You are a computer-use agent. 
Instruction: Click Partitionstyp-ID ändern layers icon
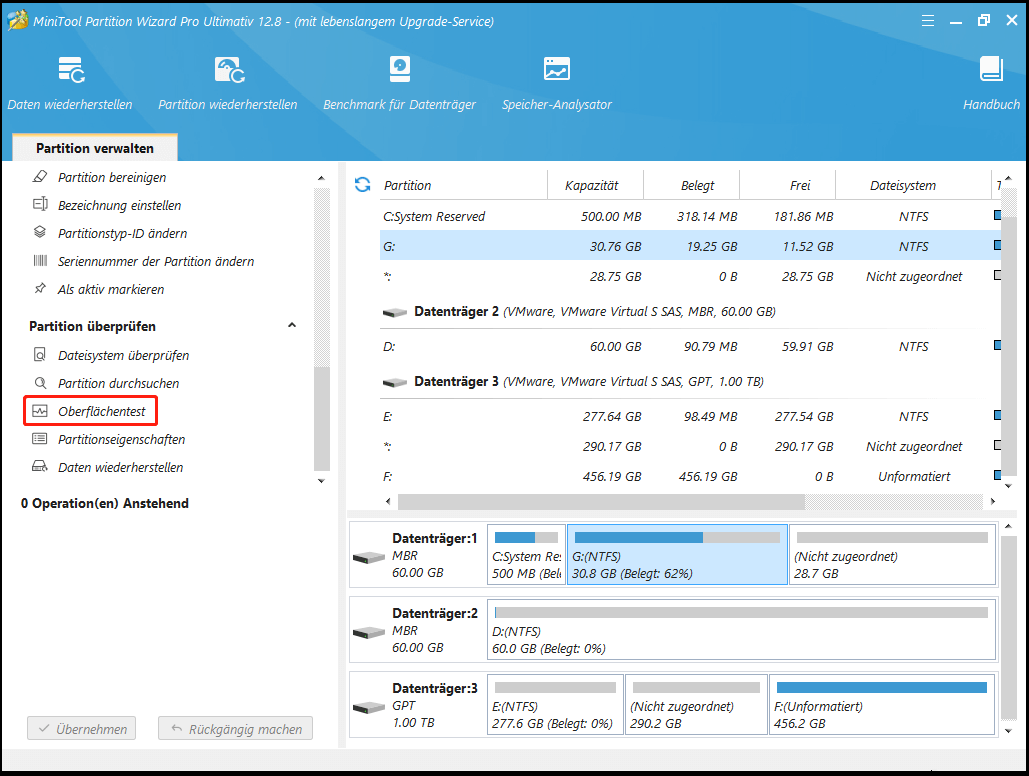[x=40, y=232]
